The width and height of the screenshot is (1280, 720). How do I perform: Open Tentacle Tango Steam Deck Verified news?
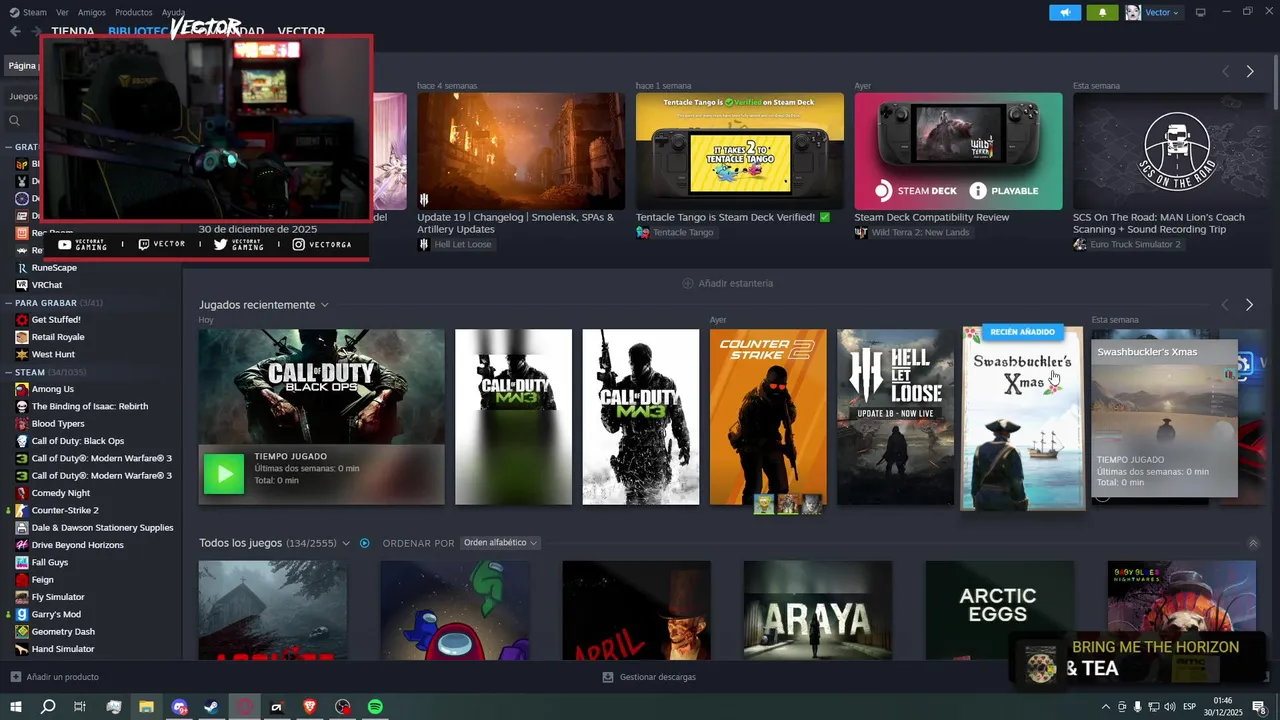coord(740,151)
